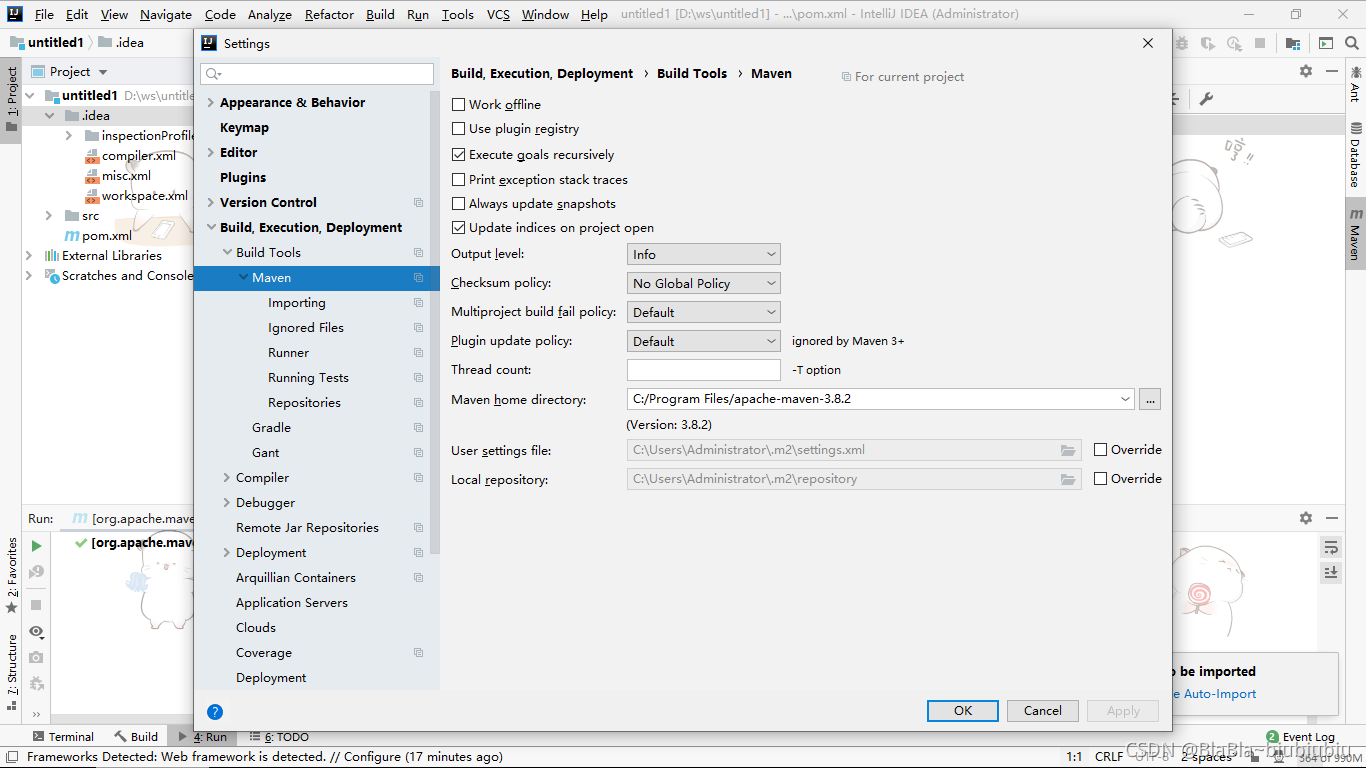The image size is (1366, 768).
Task: Click the settings tree vertical scrollbar
Action: [x=435, y=320]
